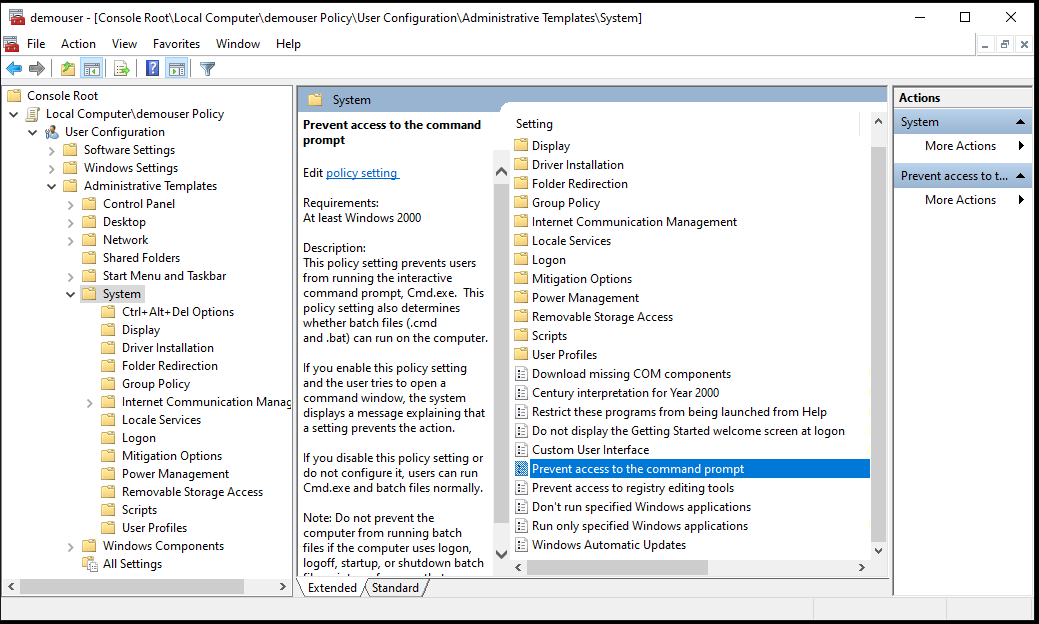Expand the Internet Communication Management node
The height and width of the screenshot is (624, 1039).
pos(89,402)
